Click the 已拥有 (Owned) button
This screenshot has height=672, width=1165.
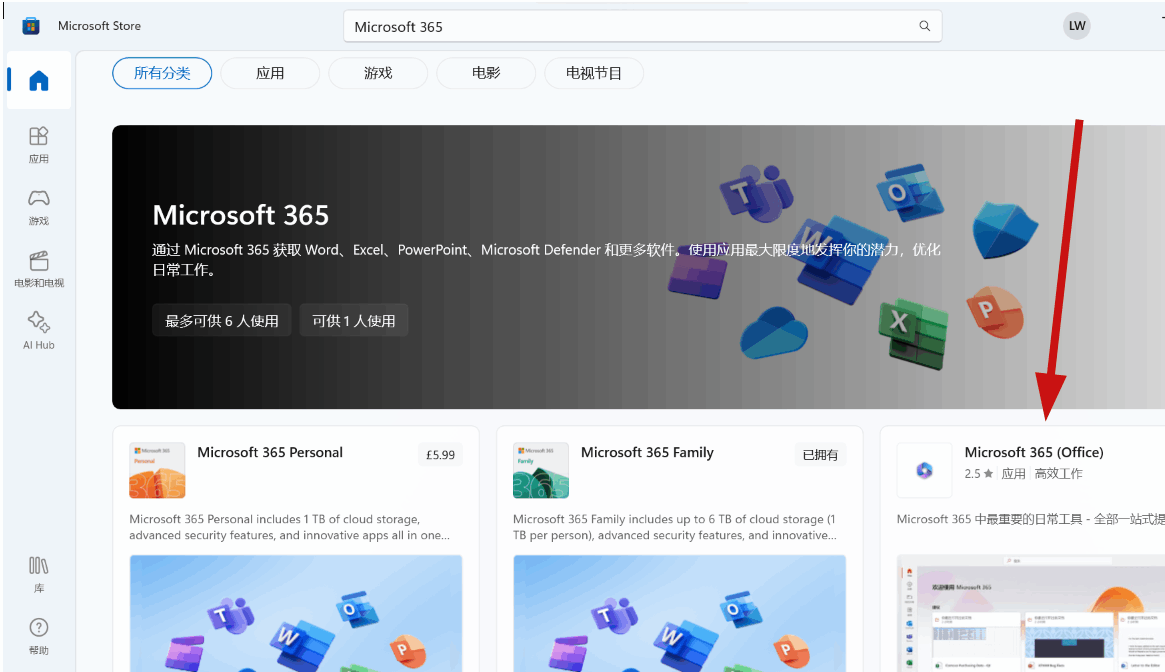pos(820,455)
